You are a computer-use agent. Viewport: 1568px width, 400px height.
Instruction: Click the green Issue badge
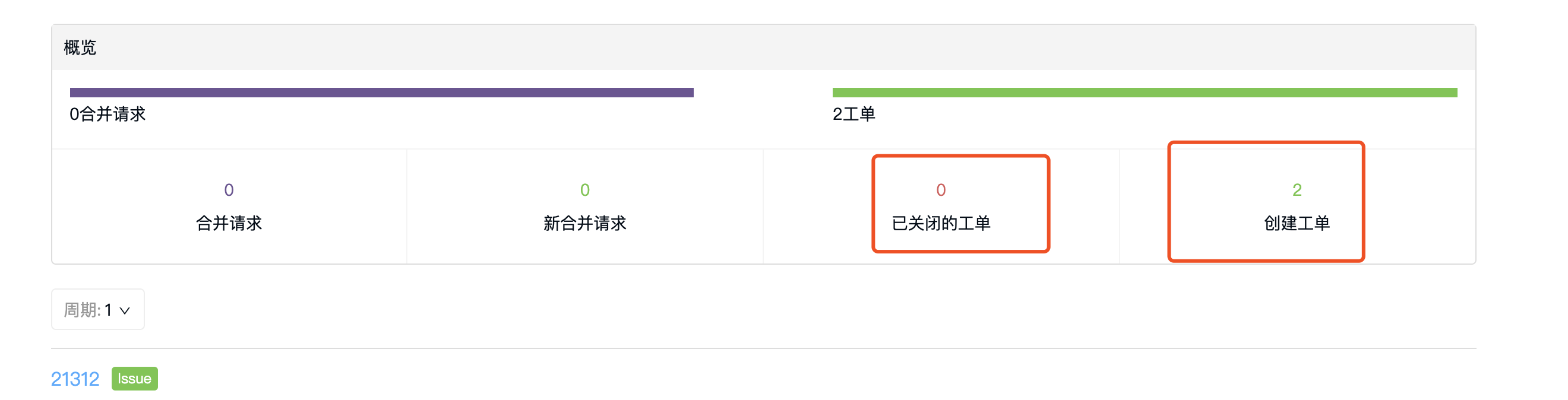134,379
